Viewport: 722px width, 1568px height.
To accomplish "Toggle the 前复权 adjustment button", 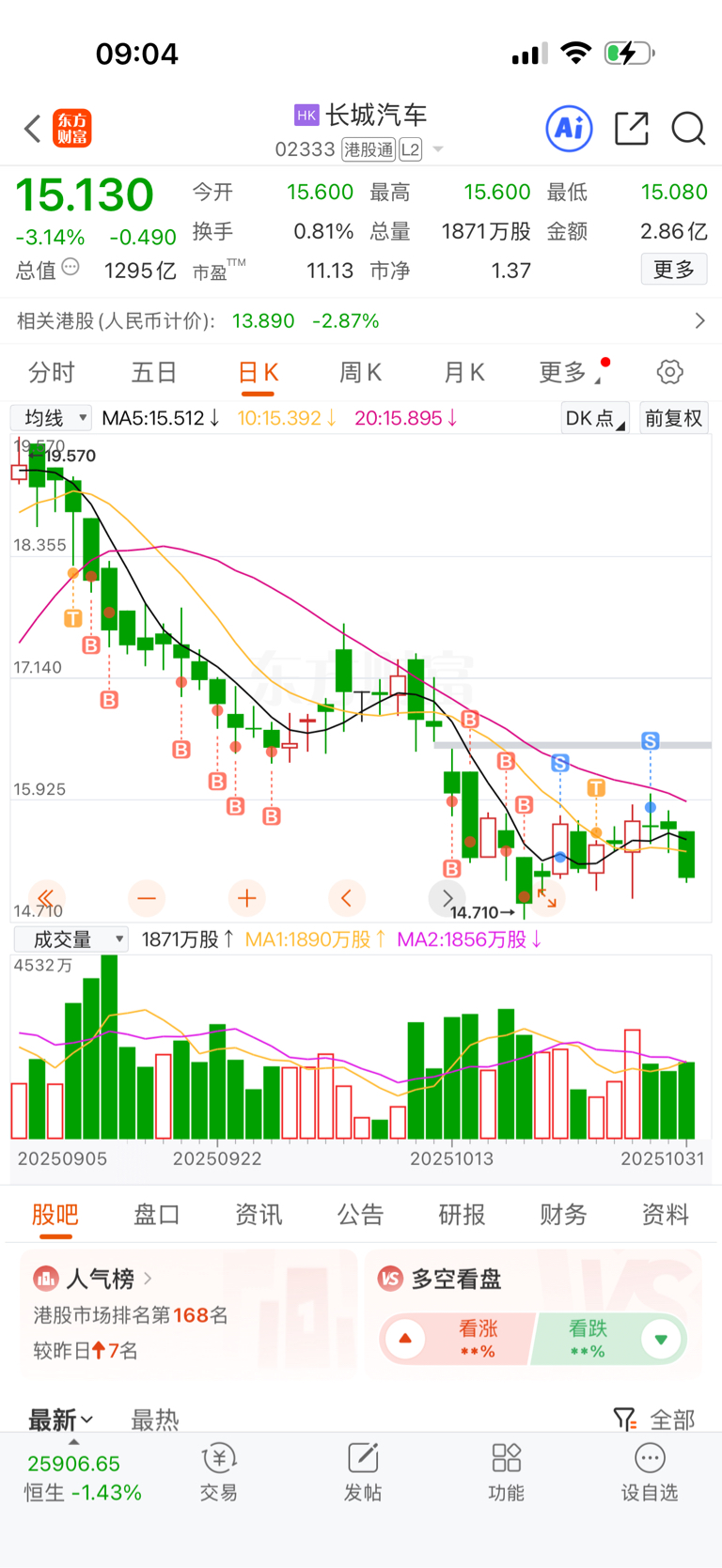I will (673, 418).
